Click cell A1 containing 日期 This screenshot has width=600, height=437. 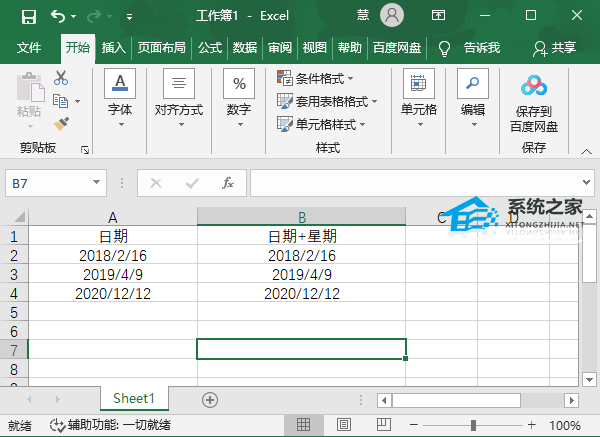[x=113, y=236]
